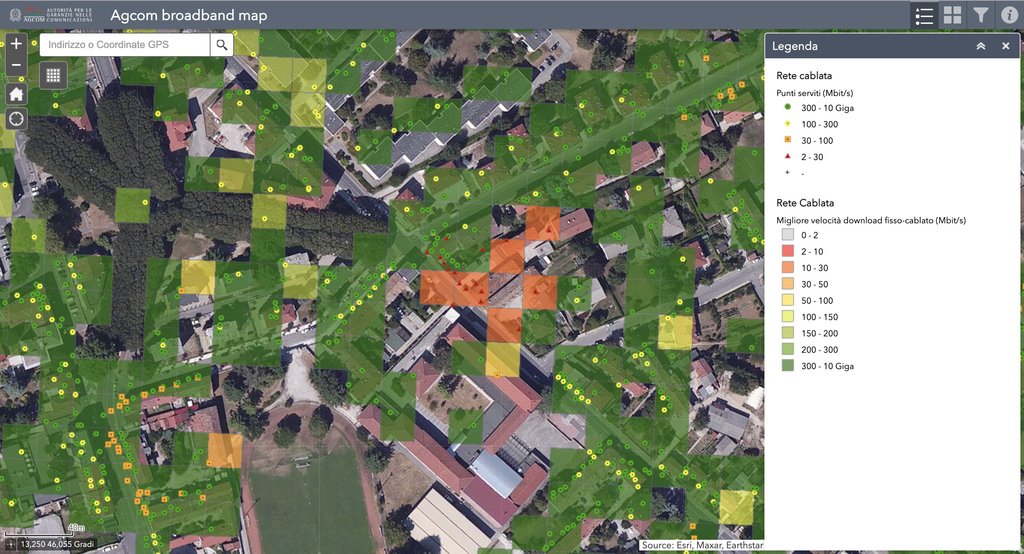The height and width of the screenshot is (554, 1024).
Task: Activate the find-my-location button
Action: [x=16, y=119]
